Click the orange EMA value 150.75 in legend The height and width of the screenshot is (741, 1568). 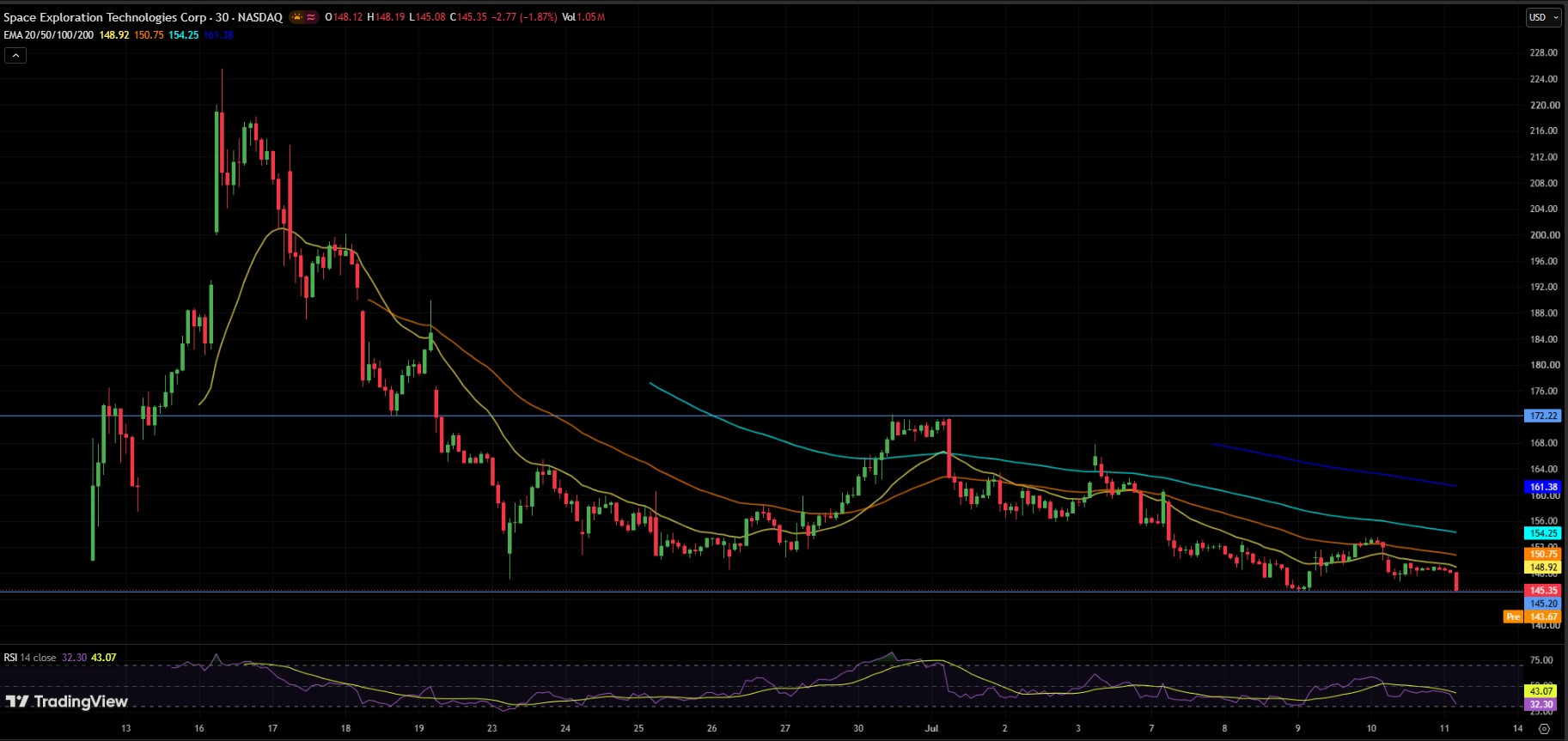pyautogui.click(x=149, y=35)
